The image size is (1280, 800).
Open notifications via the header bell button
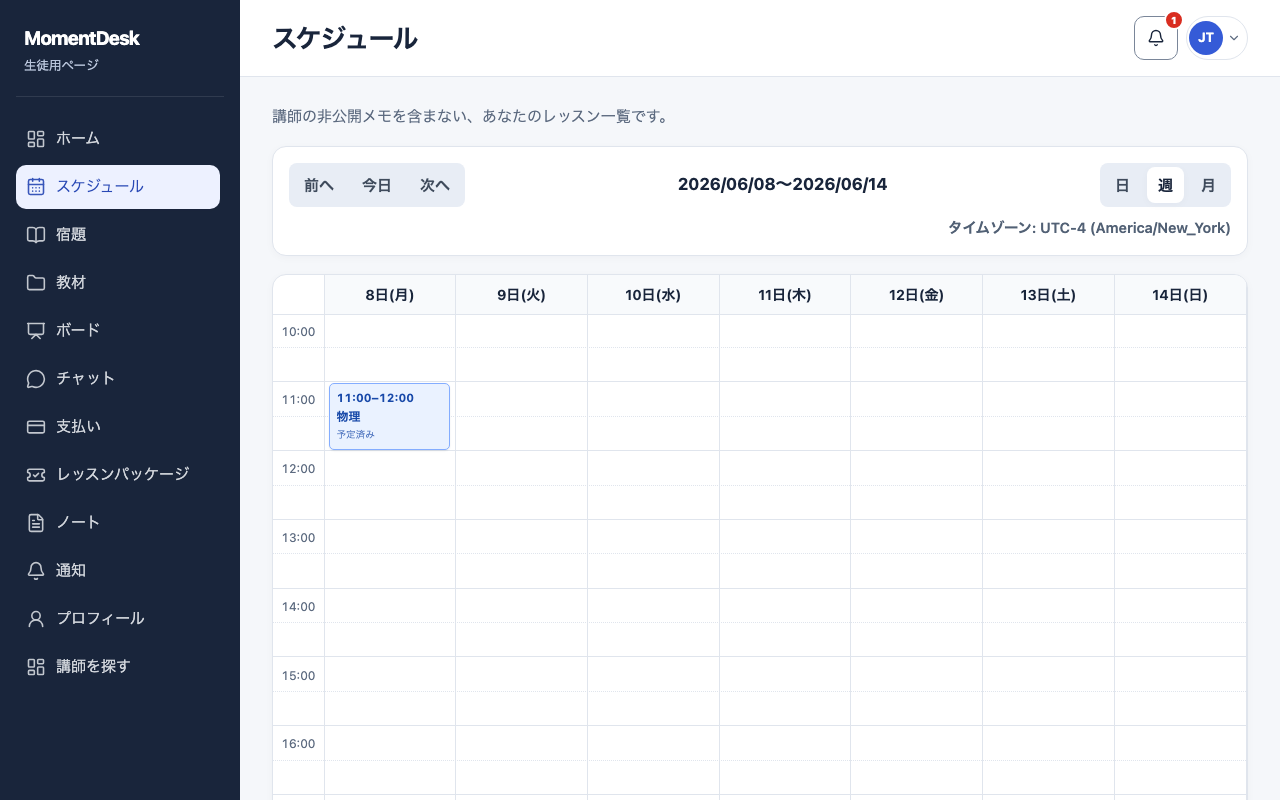(1156, 38)
